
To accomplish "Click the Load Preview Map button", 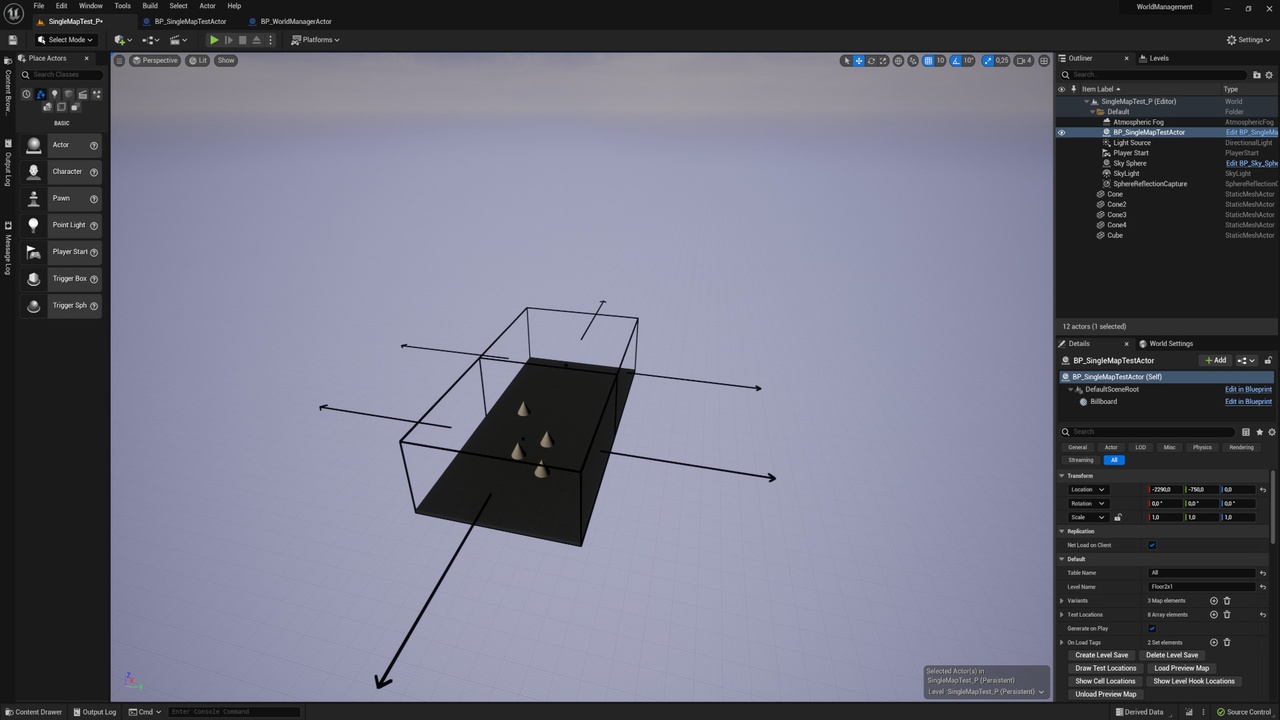I will pyautogui.click(x=1181, y=668).
